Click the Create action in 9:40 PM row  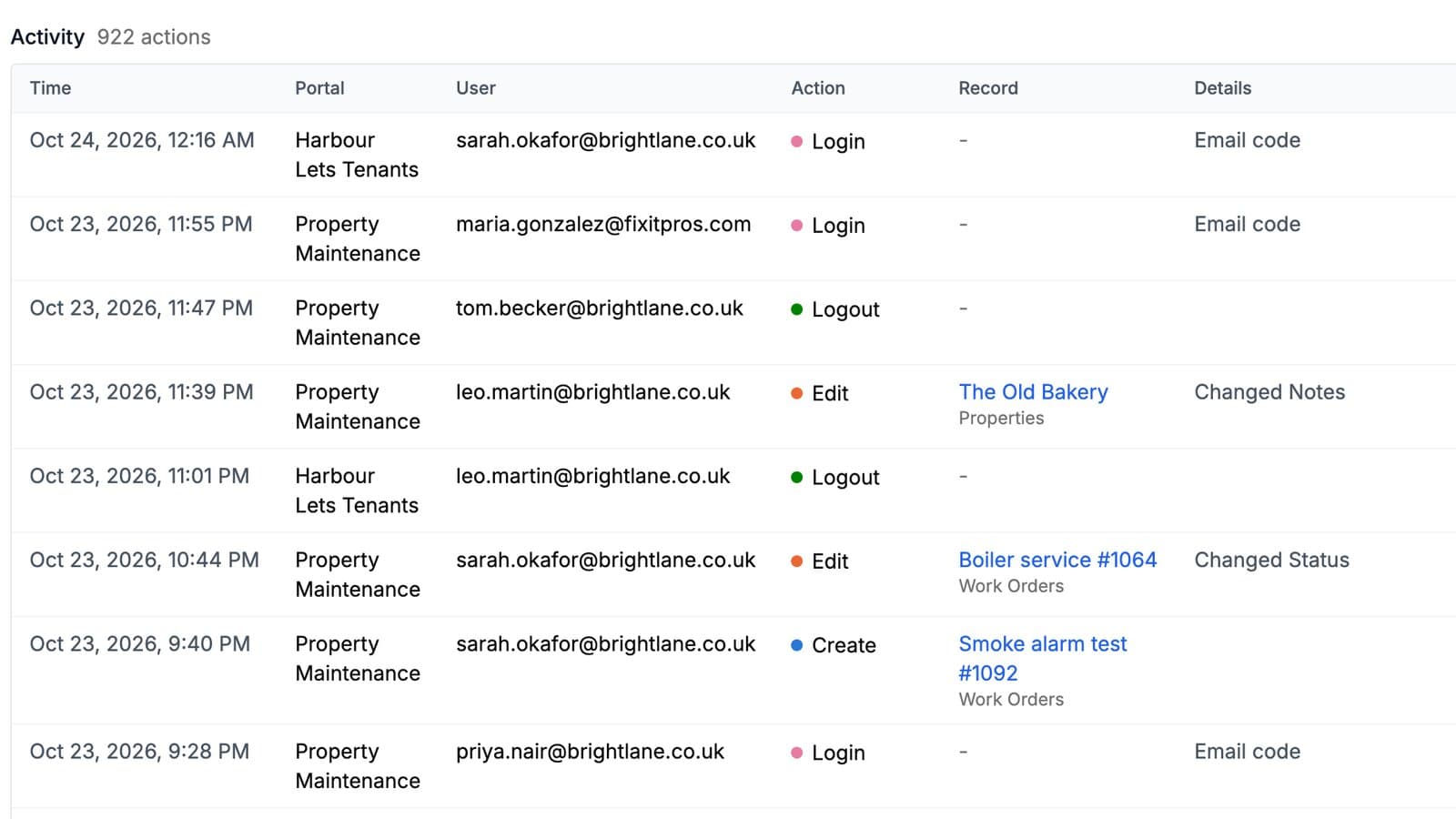coord(834,645)
